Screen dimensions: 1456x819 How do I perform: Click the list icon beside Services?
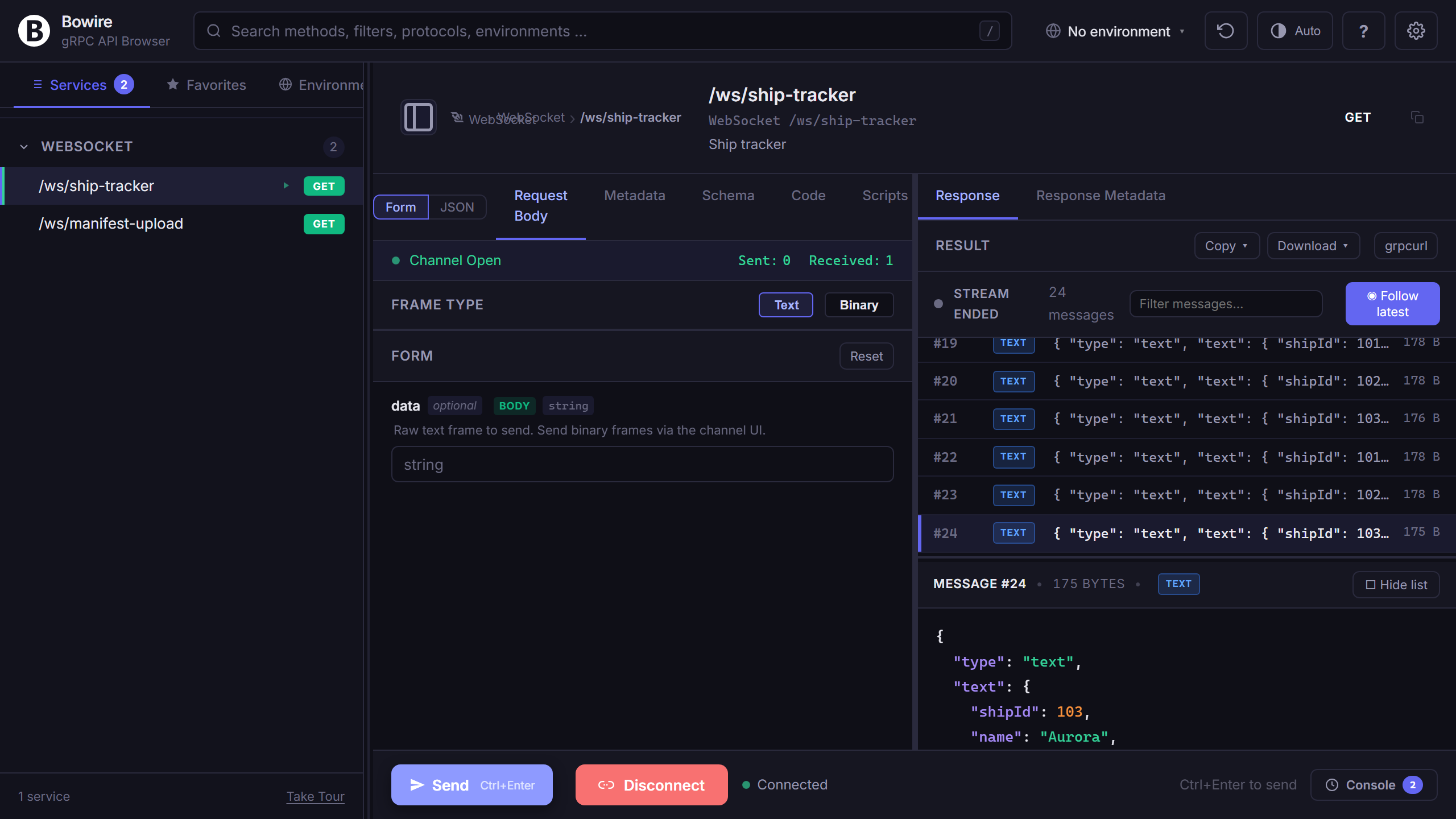coord(38,85)
